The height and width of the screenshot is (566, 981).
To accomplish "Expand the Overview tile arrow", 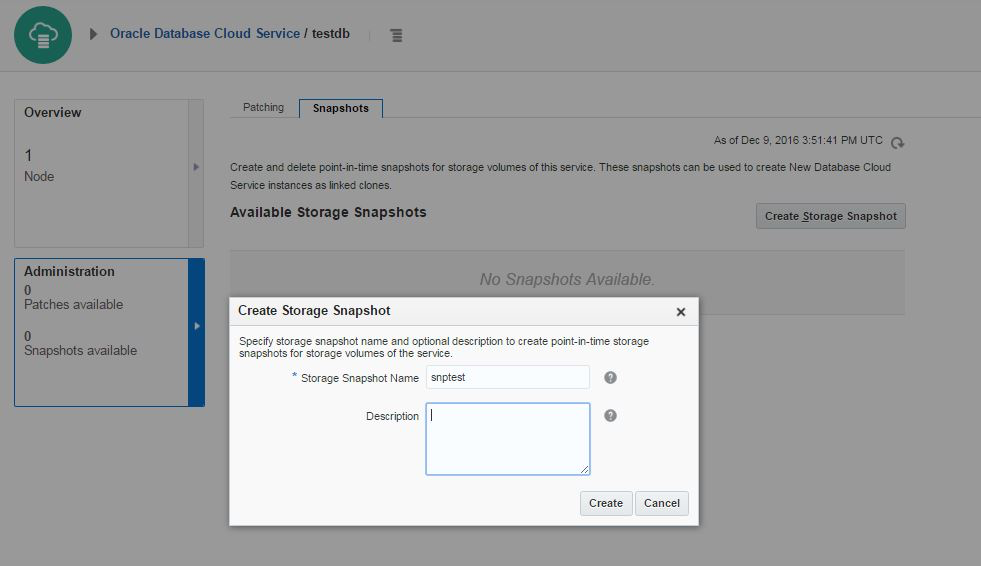I will [x=196, y=167].
